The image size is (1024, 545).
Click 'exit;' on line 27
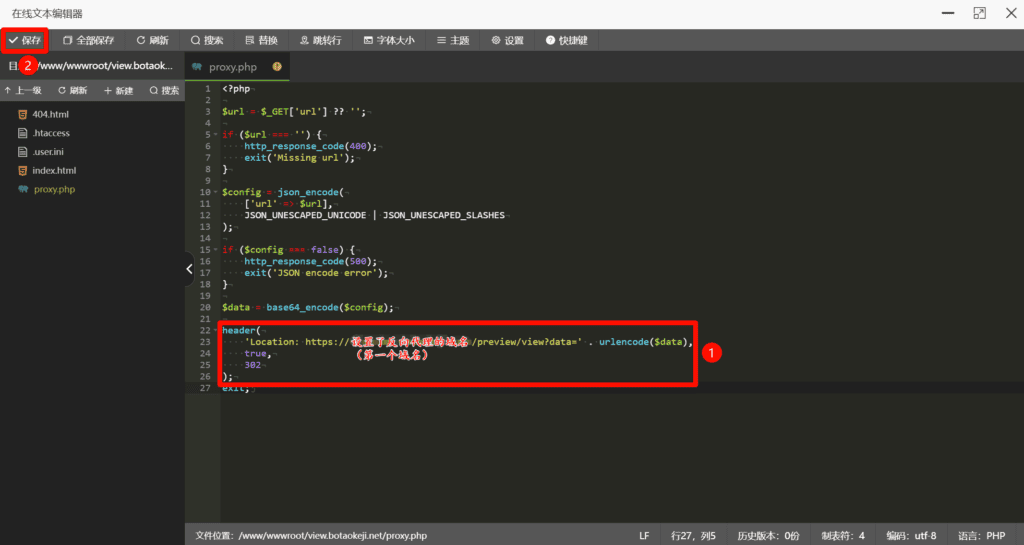point(236,388)
